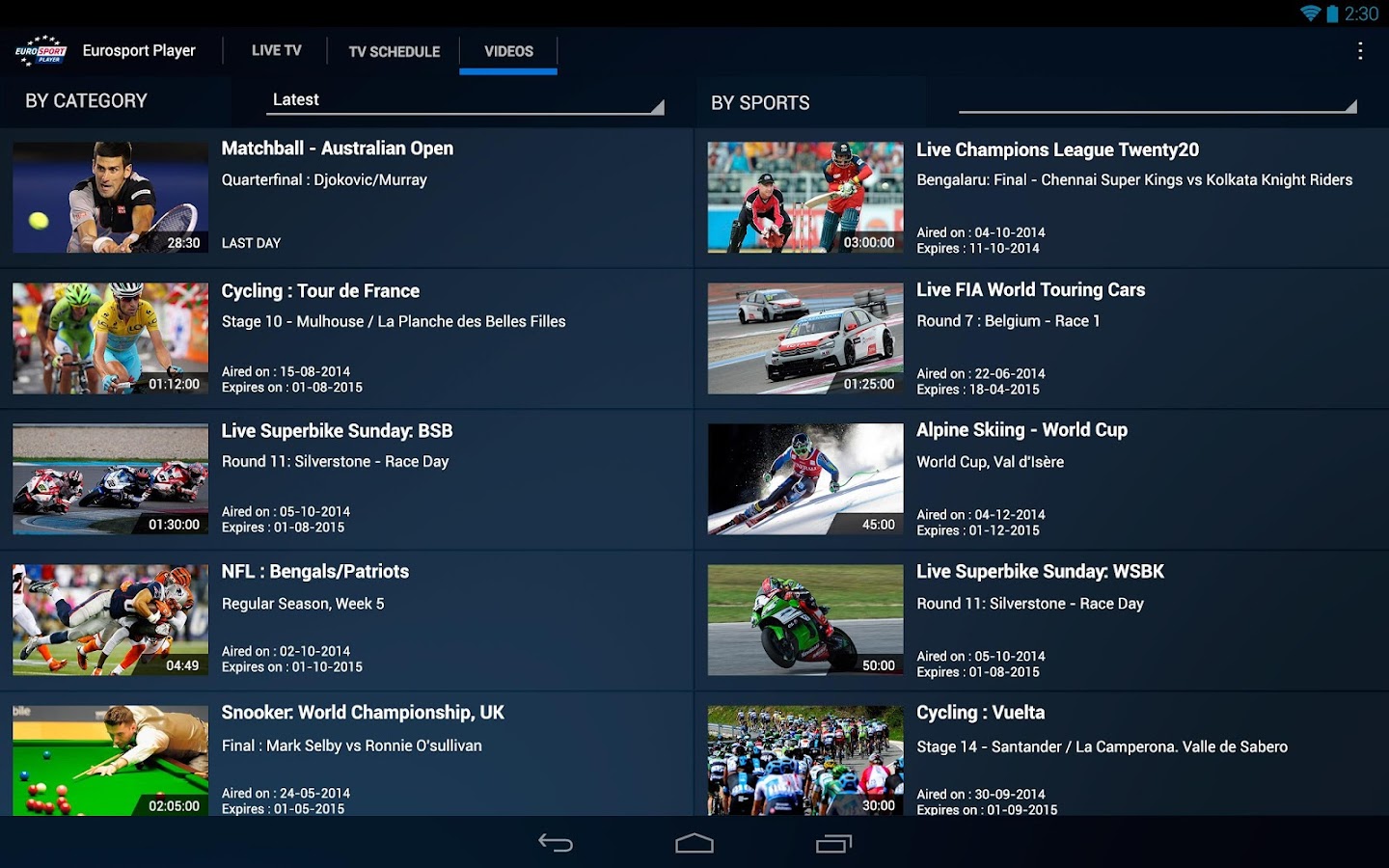Open the Superbike Sunday WSBK thumbnail
1389x868 pixels.
click(x=805, y=620)
